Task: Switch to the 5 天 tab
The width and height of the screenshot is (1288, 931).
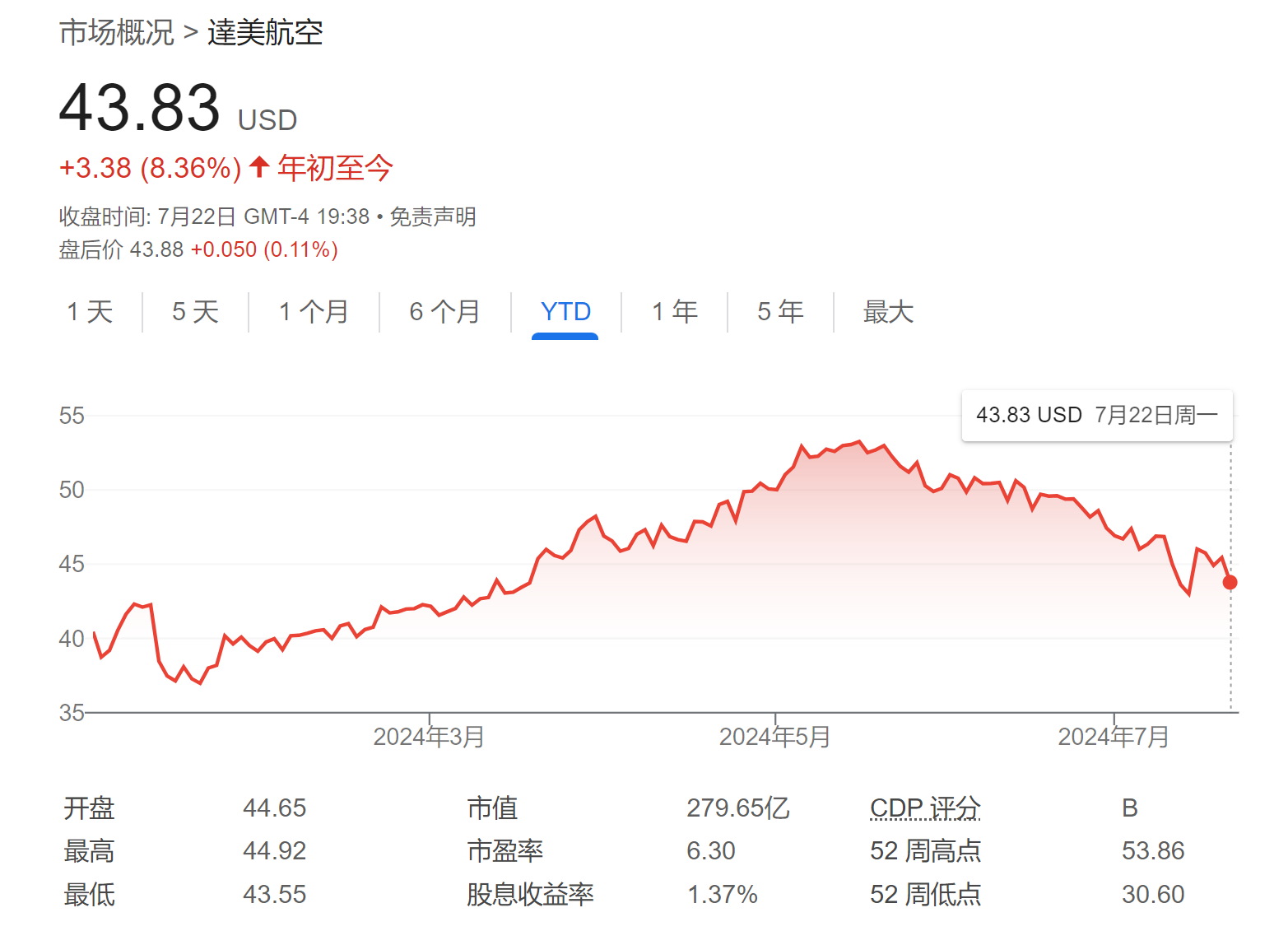Action: [195, 312]
